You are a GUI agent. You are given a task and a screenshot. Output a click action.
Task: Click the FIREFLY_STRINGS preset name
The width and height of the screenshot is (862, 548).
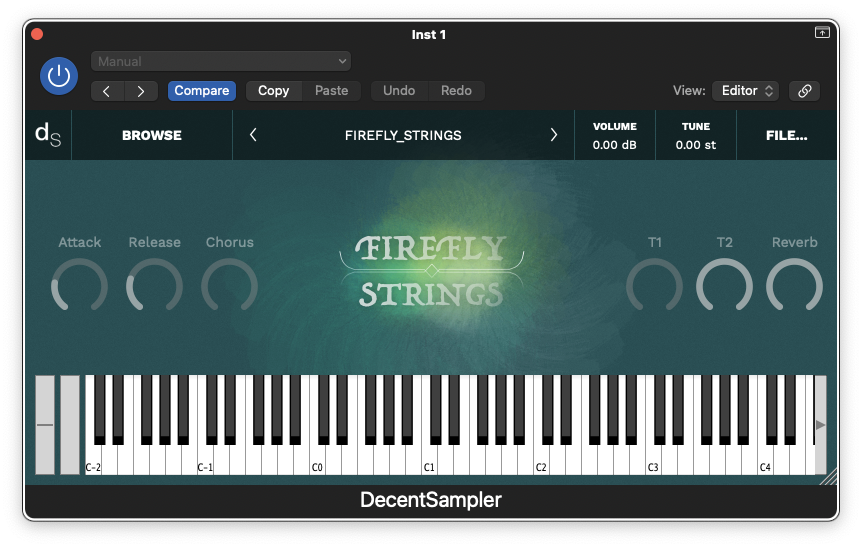403,135
